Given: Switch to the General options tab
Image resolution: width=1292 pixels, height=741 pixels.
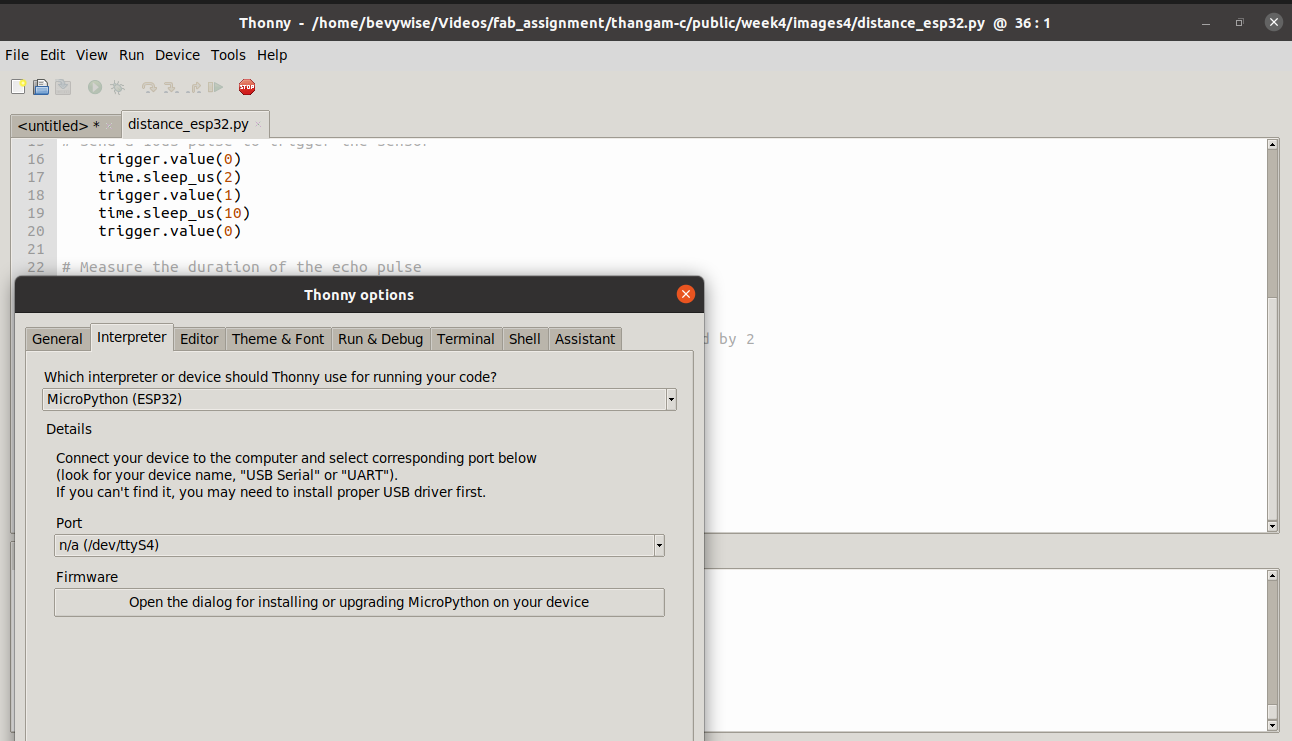Looking at the screenshot, I should (x=57, y=339).
